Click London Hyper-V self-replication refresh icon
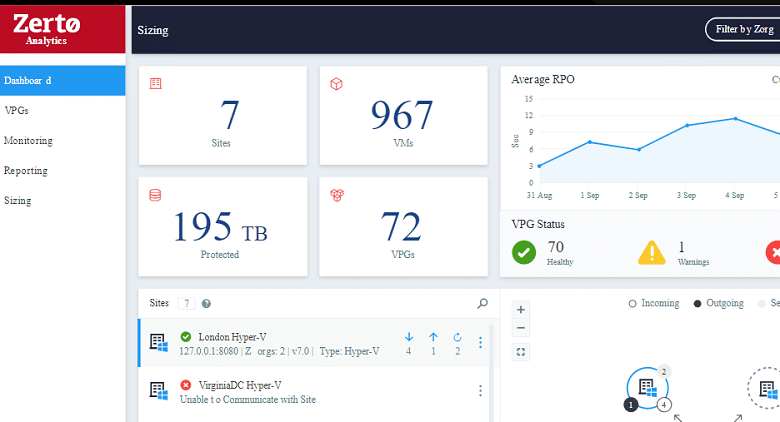The height and width of the screenshot is (422, 780). (x=457, y=337)
